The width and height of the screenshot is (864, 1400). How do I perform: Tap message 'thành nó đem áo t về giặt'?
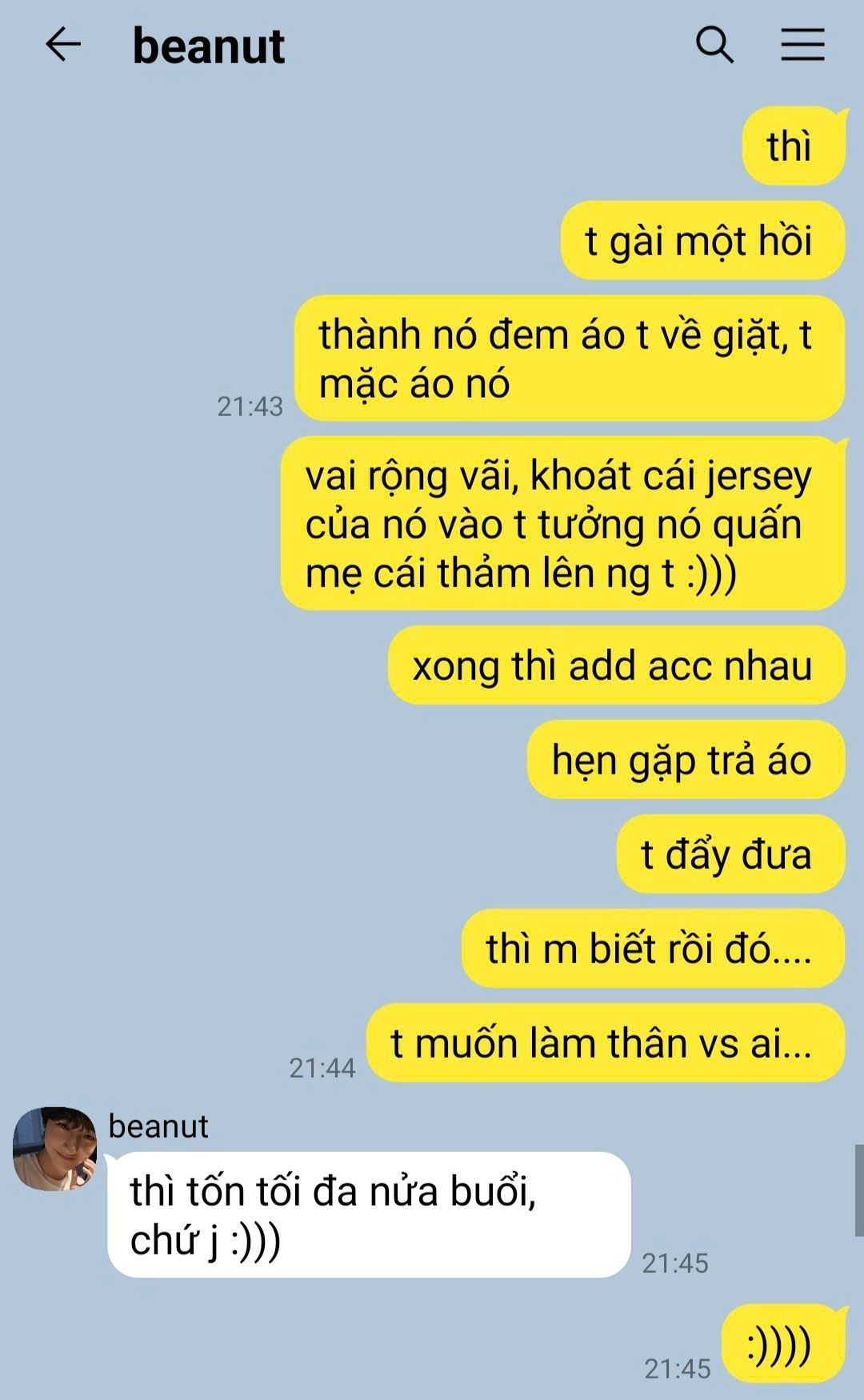(570, 358)
